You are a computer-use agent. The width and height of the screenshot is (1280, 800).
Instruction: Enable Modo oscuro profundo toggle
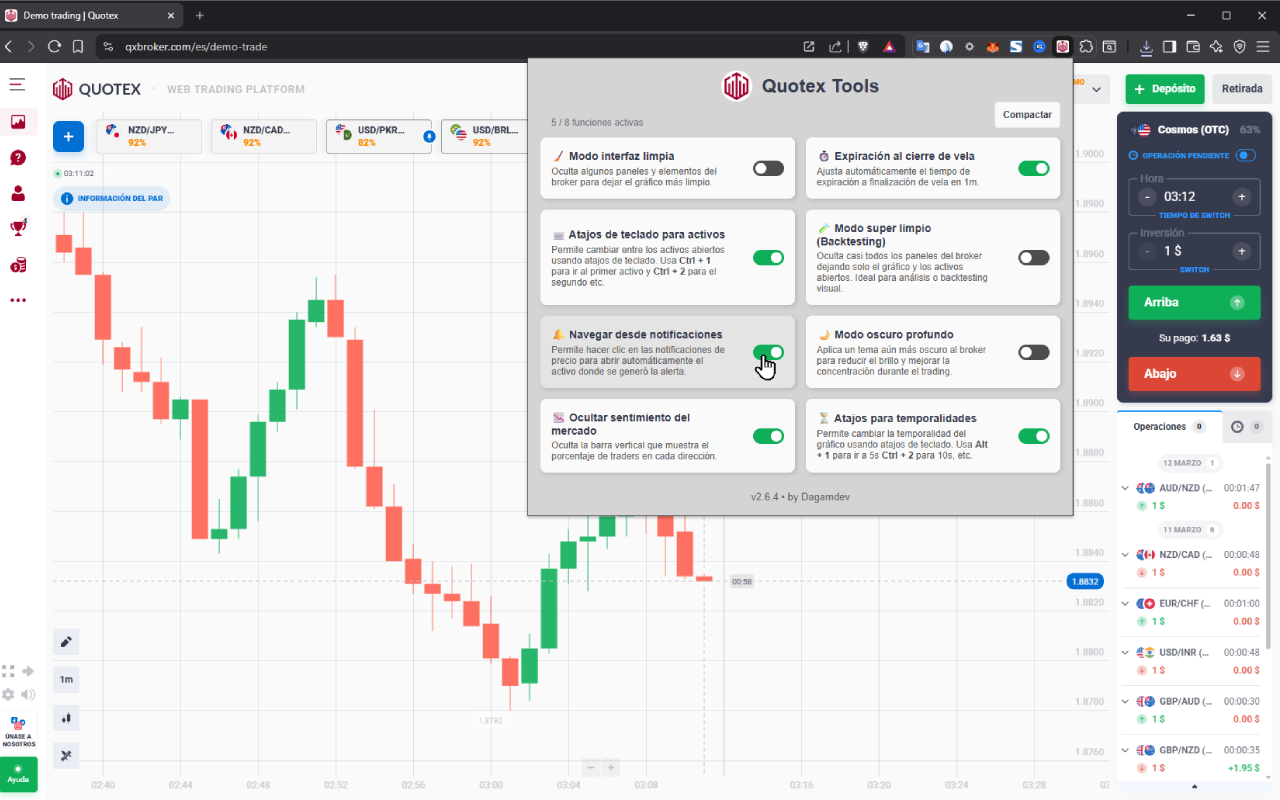pyautogui.click(x=1034, y=352)
